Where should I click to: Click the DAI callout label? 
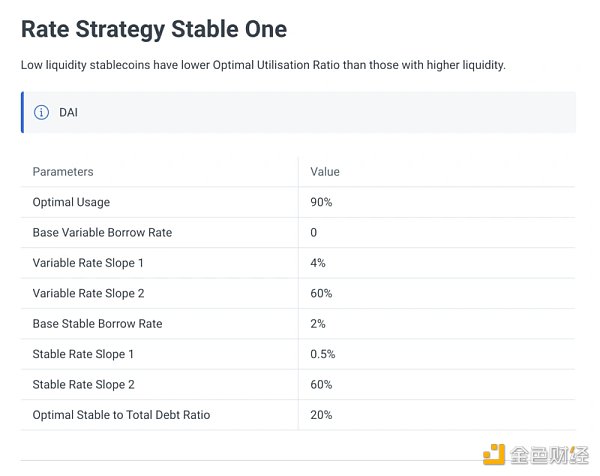coord(68,112)
